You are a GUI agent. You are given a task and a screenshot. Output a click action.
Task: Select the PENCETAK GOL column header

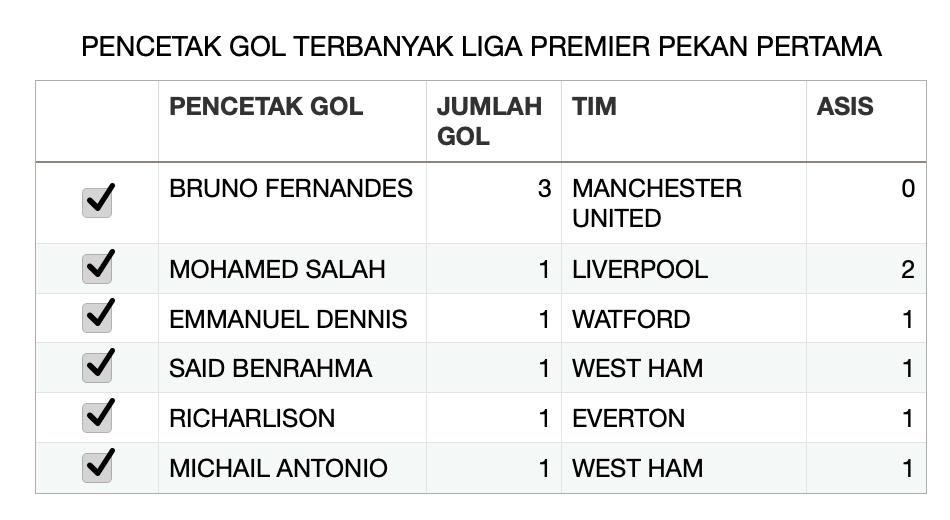[x=266, y=107]
